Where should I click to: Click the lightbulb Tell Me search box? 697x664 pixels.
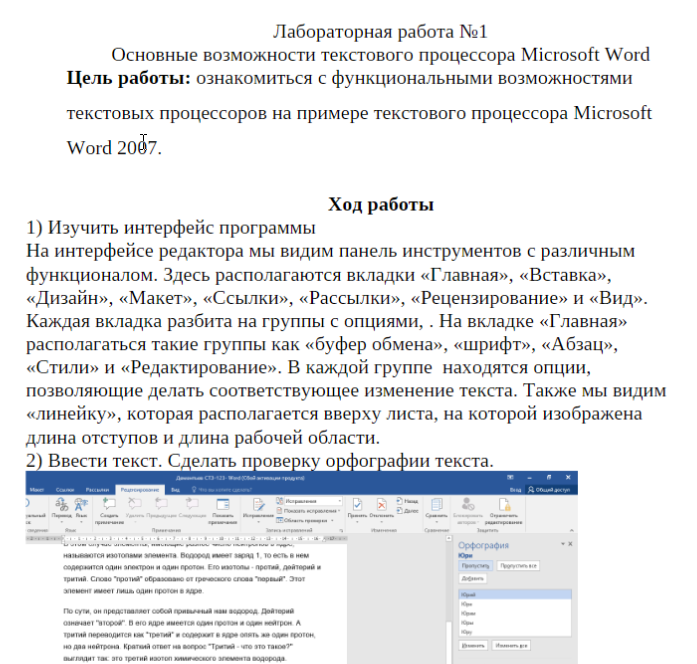[221, 489]
